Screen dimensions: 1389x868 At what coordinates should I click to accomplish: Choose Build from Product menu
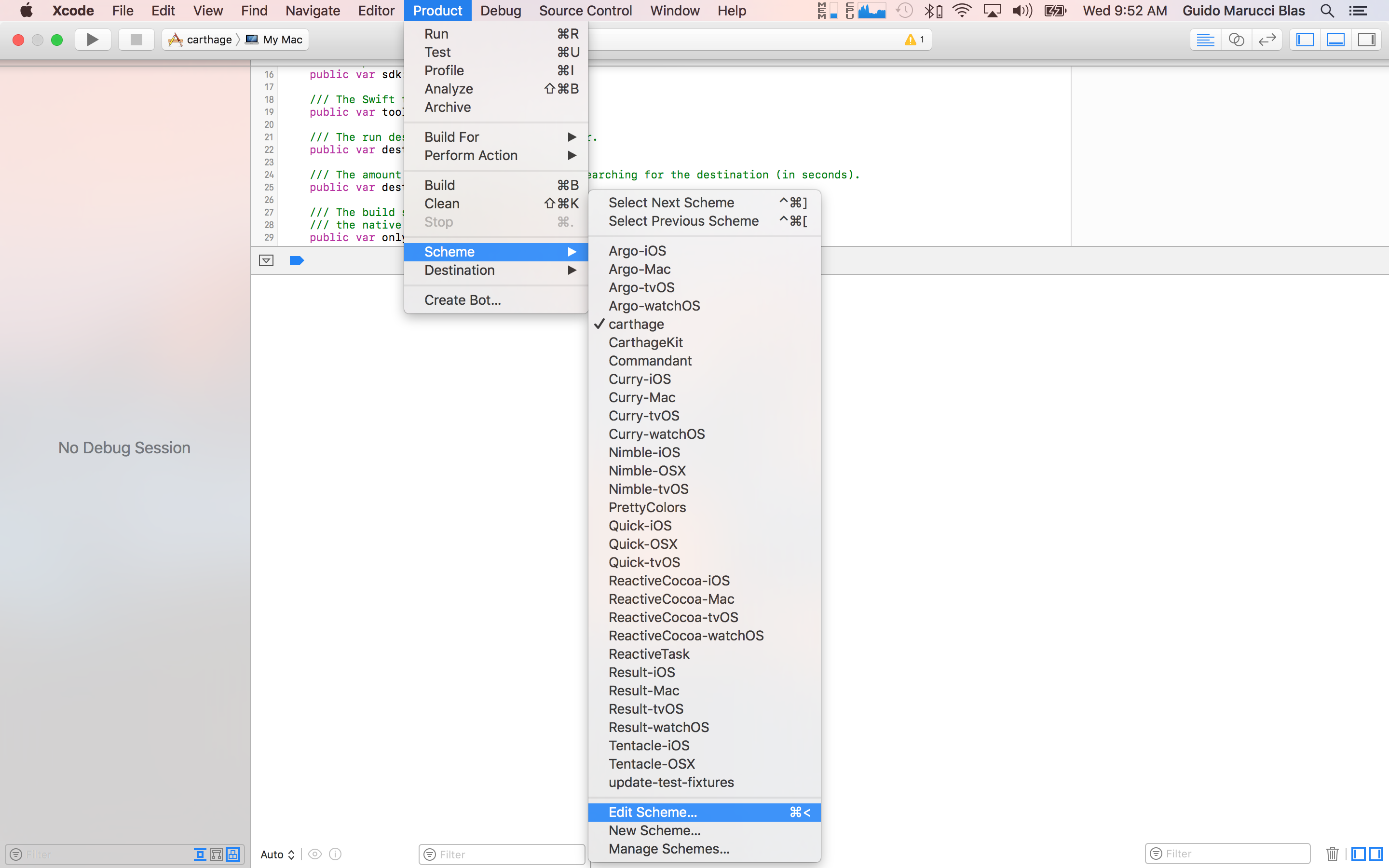click(x=496, y=186)
